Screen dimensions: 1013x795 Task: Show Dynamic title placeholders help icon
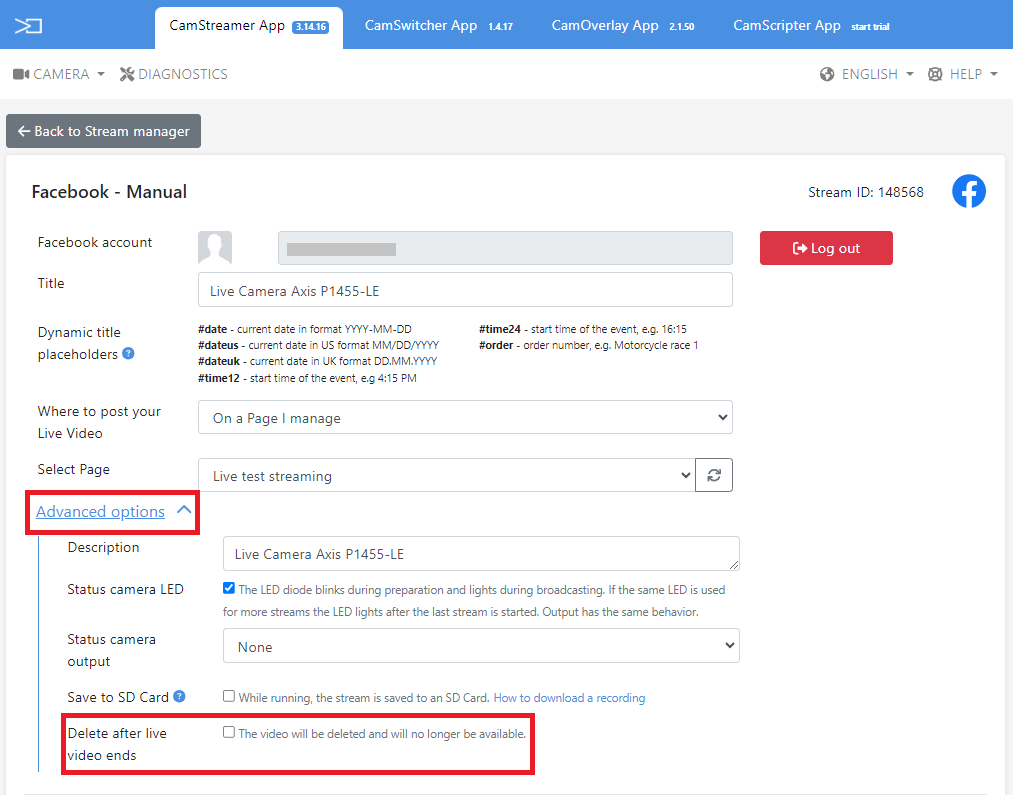pos(129,353)
